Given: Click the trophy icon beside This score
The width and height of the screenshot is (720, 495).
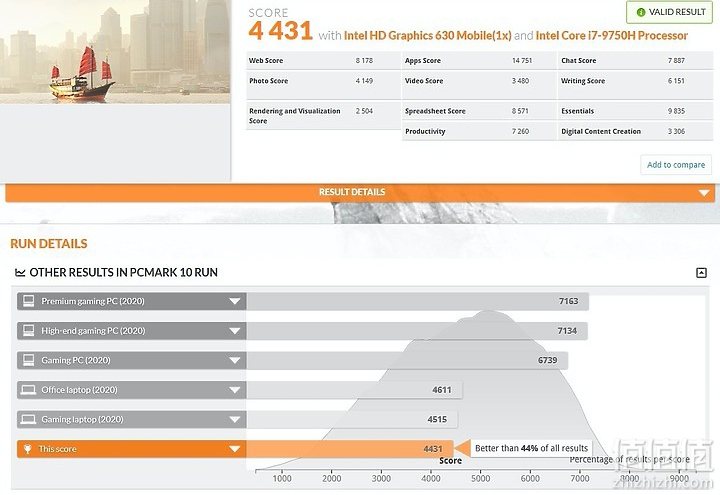Looking at the screenshot, I should tap(28, 449).
